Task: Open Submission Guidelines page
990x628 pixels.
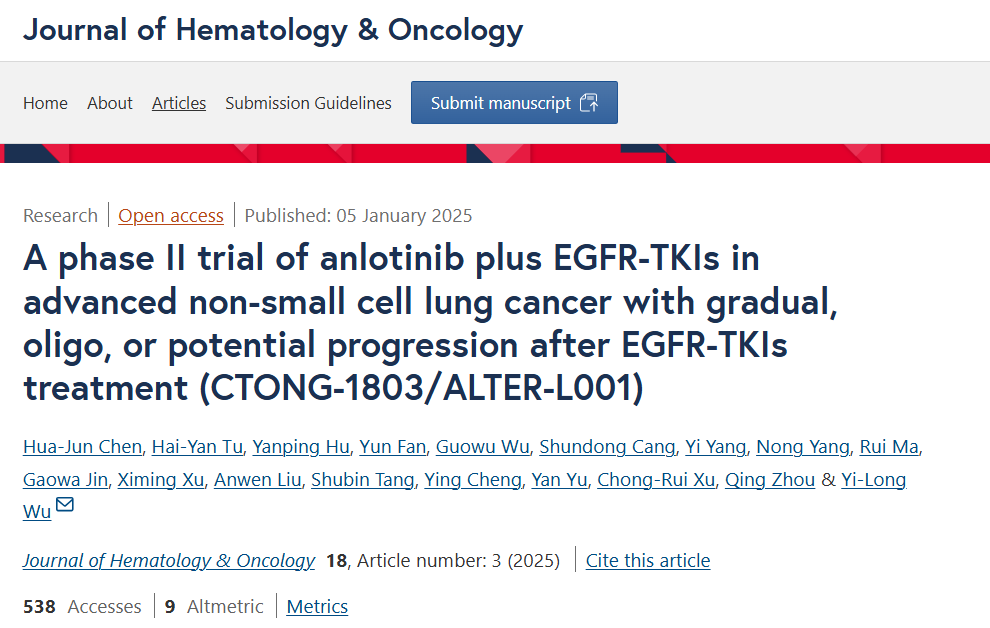Action: point(308,103)
